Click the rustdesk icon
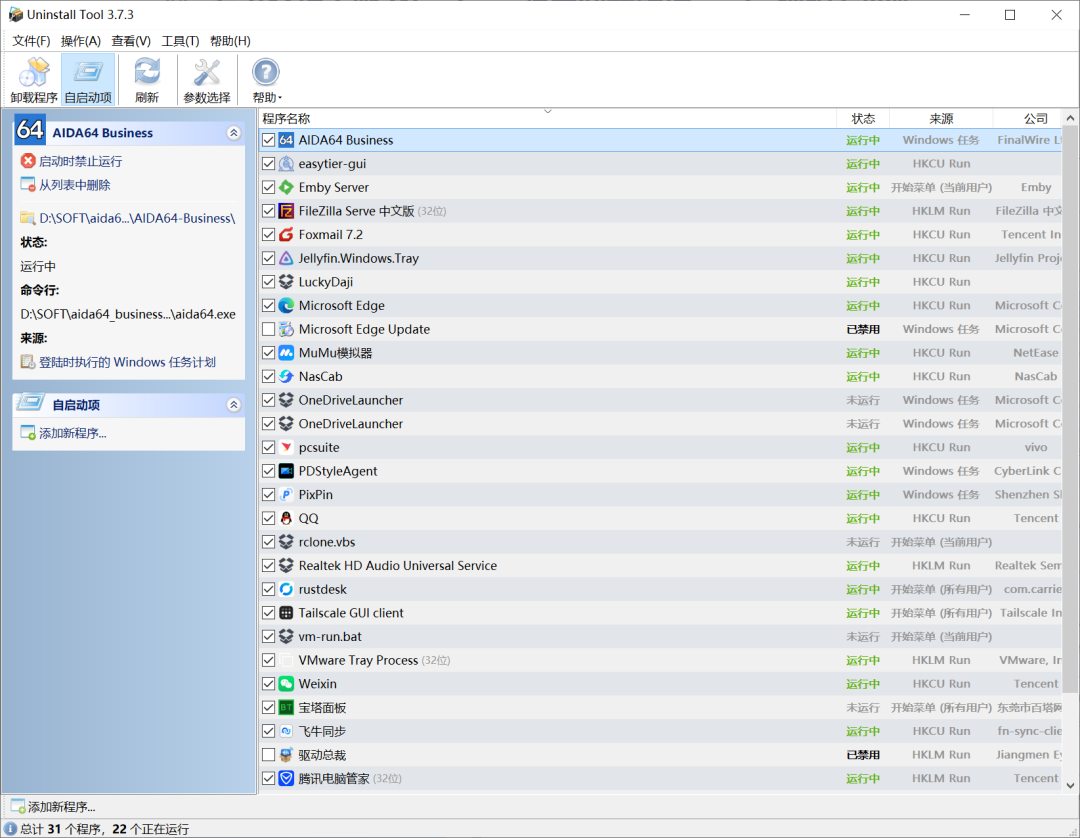The width and height of the screenshot is (1080, 838). tap(286, 589)
